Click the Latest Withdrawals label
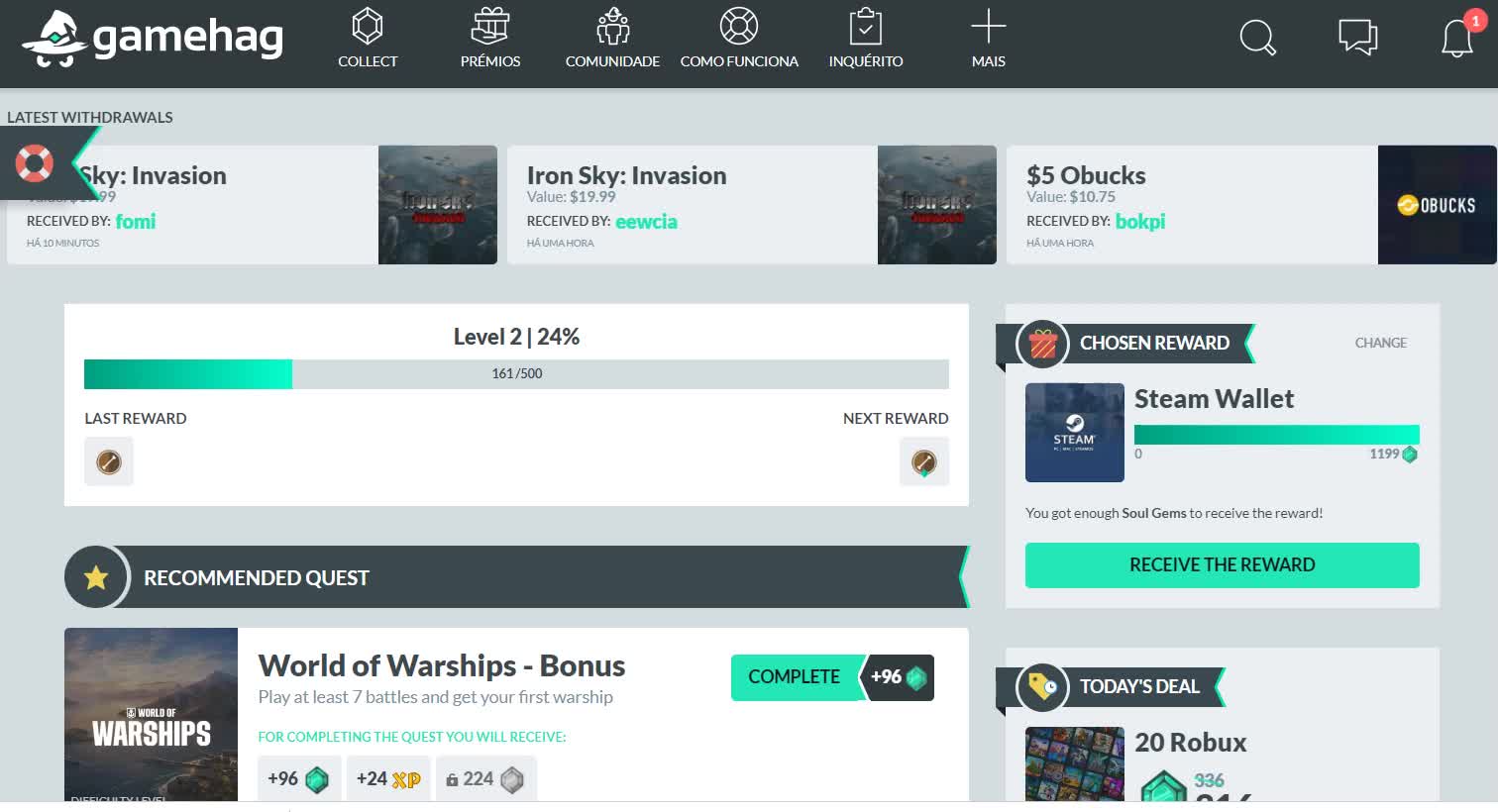This screenshot has height=812, width=1498. point(90,117)
